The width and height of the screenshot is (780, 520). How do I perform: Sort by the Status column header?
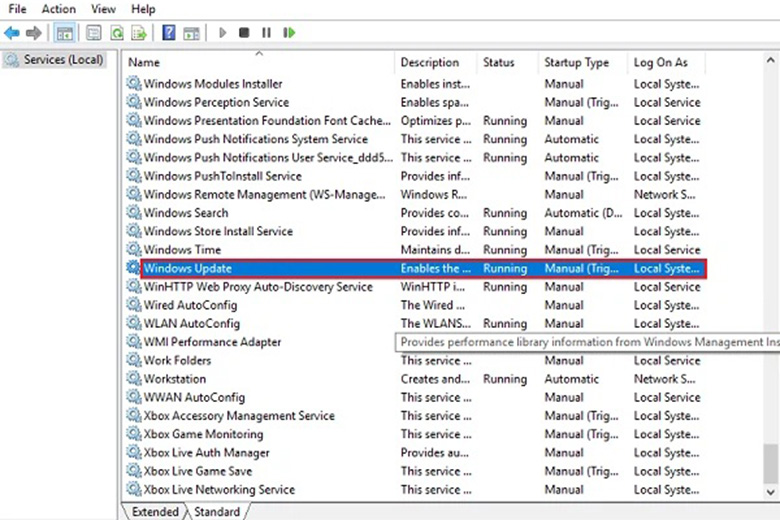click(x=507, y=62)
